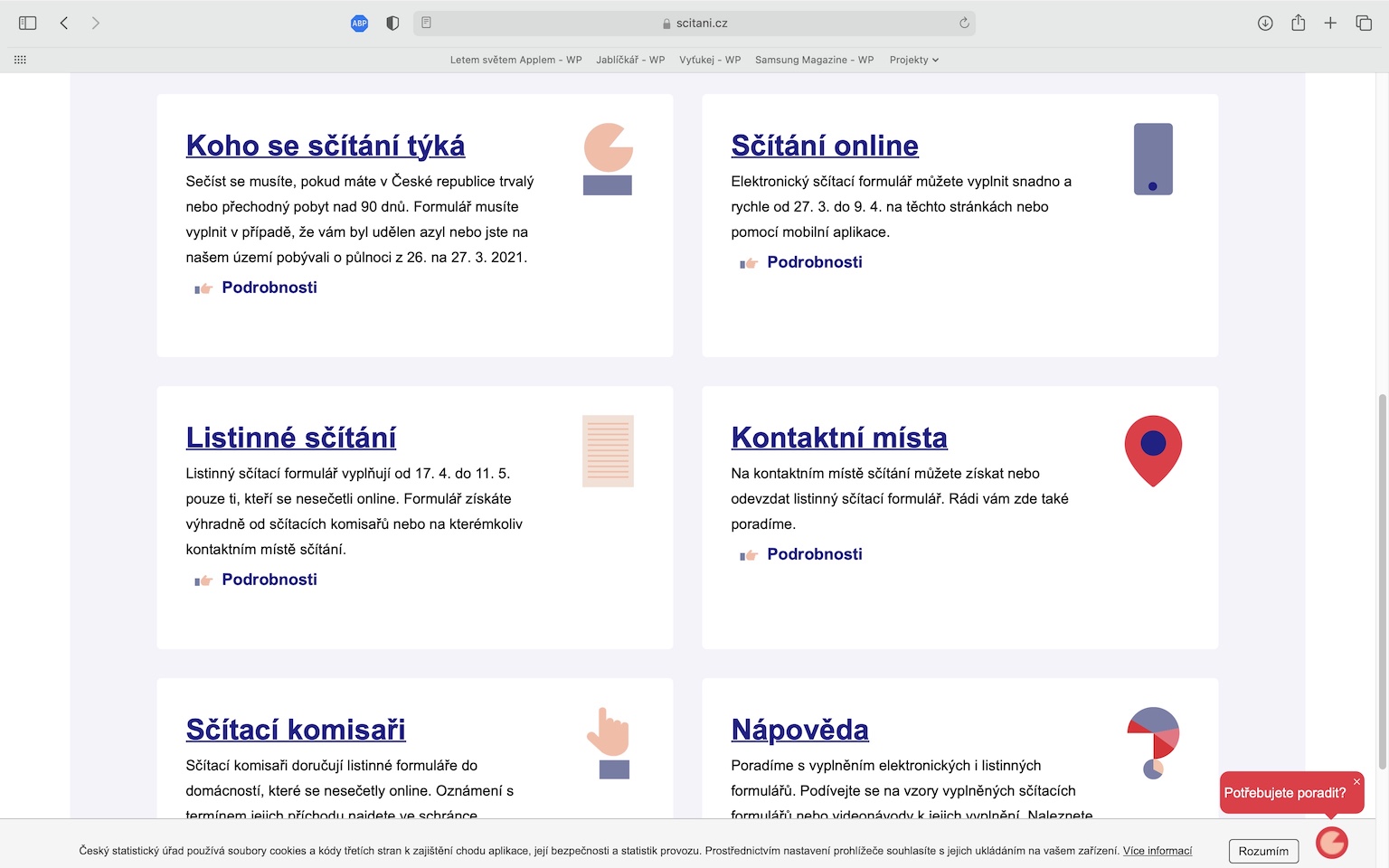Go forward to the next page
Screen dimensions: 1389x868
[96, 24]
